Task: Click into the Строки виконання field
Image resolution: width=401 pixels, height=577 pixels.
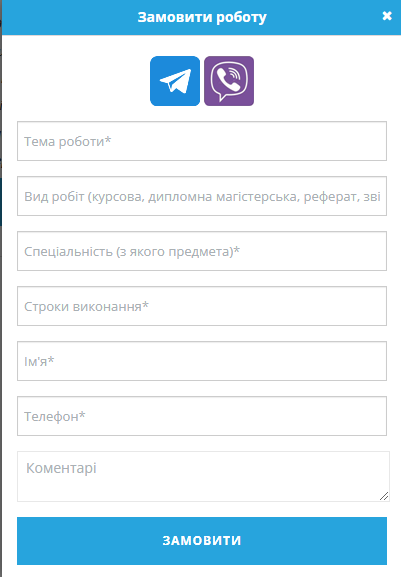Action: pos(202,306)
